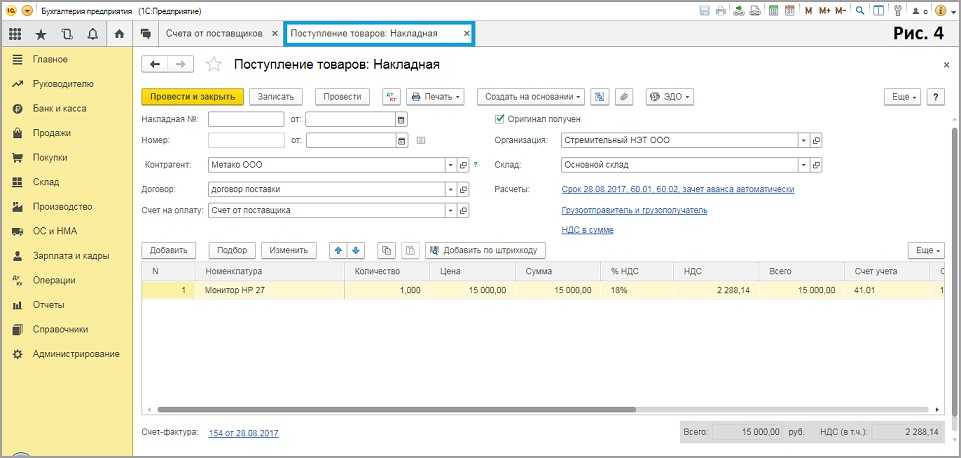The height and width of the screenshot is (458, 961).
Task: Open the sections menu grid icon
Action: pyautogui.click(x=15, y=34)
